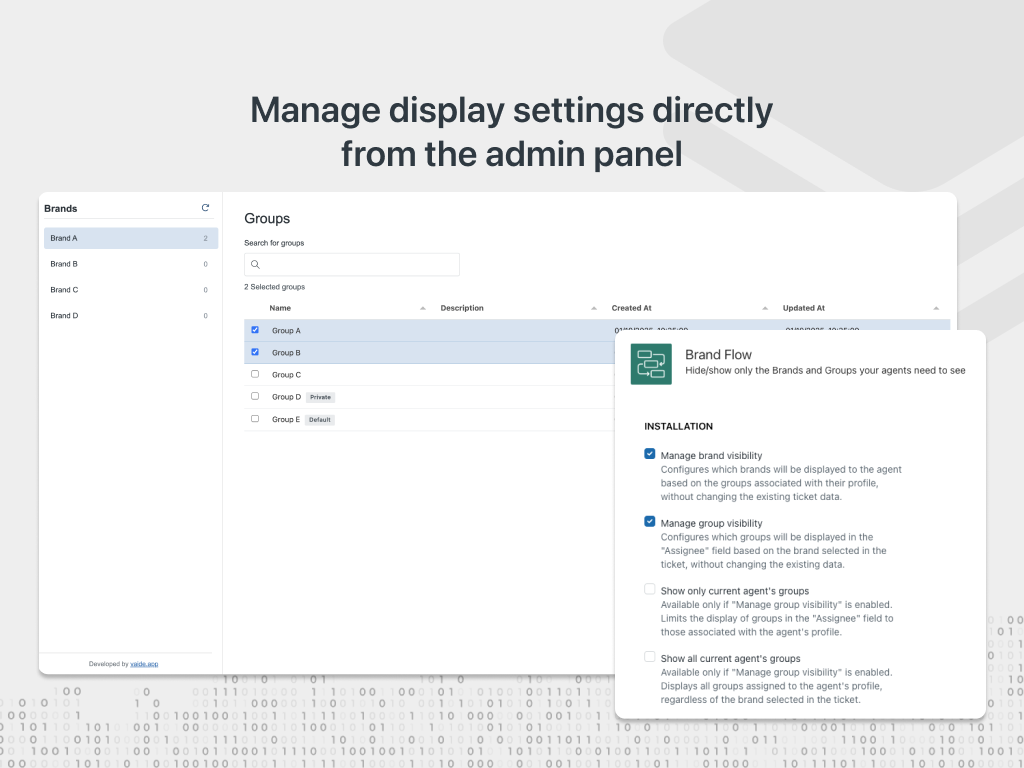
Task: Click the Brand Flow app logo icon
Action: pos(651,364)
